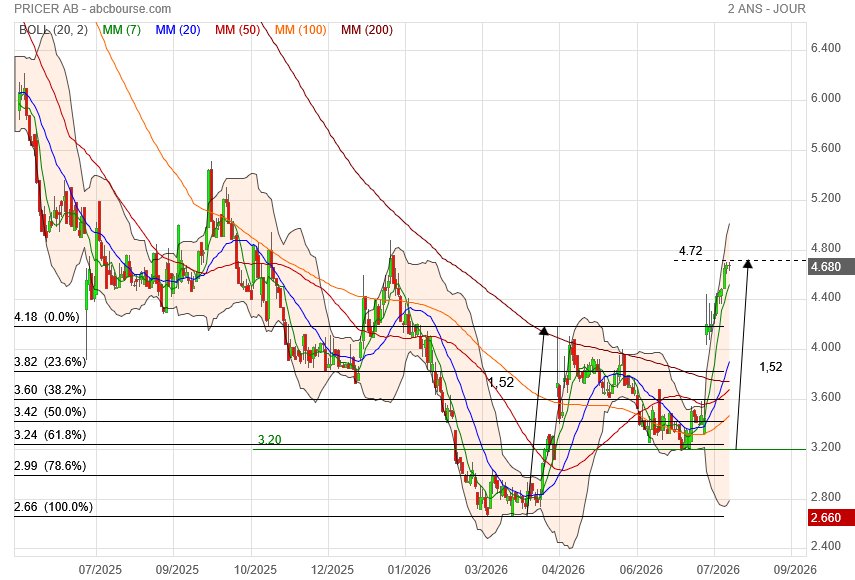The width and height of the screenshot is (855, 580).
Task: Click the 4.000 price axis value
Action: (x=826, y=347)
